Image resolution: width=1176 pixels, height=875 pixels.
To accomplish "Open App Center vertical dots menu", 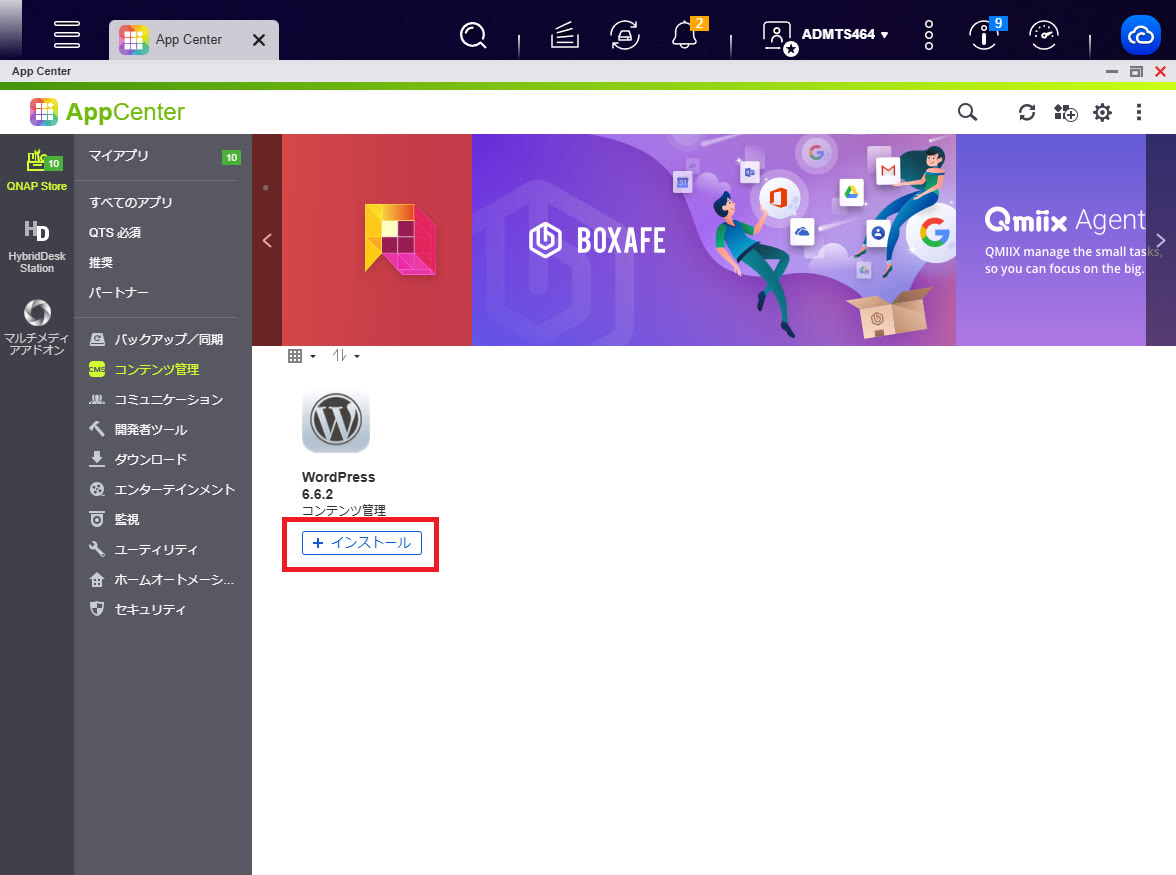I will (x=1138, y=112).
